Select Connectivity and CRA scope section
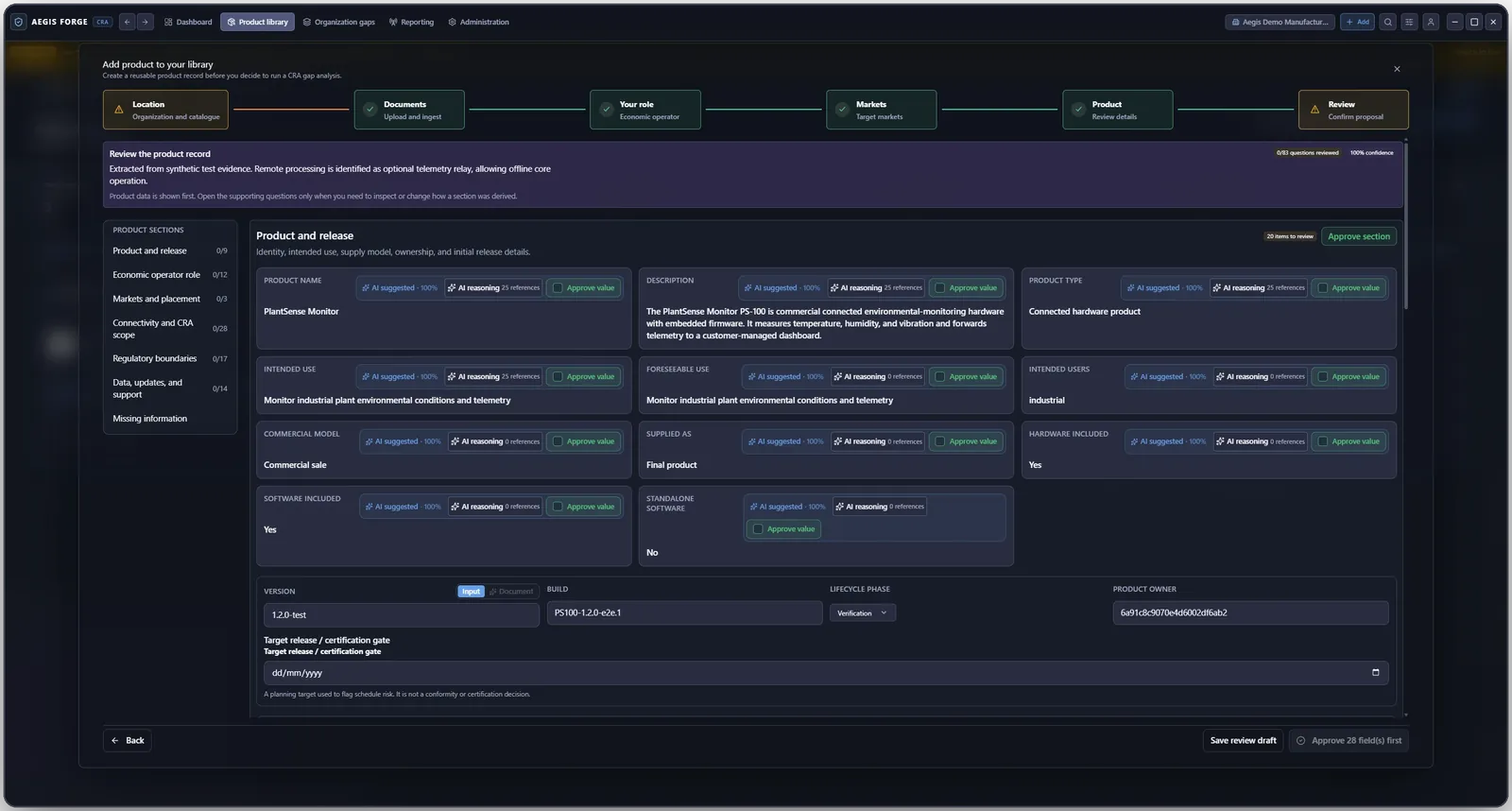The height and width of the screenshot is (811, 1512). [170, 329]
